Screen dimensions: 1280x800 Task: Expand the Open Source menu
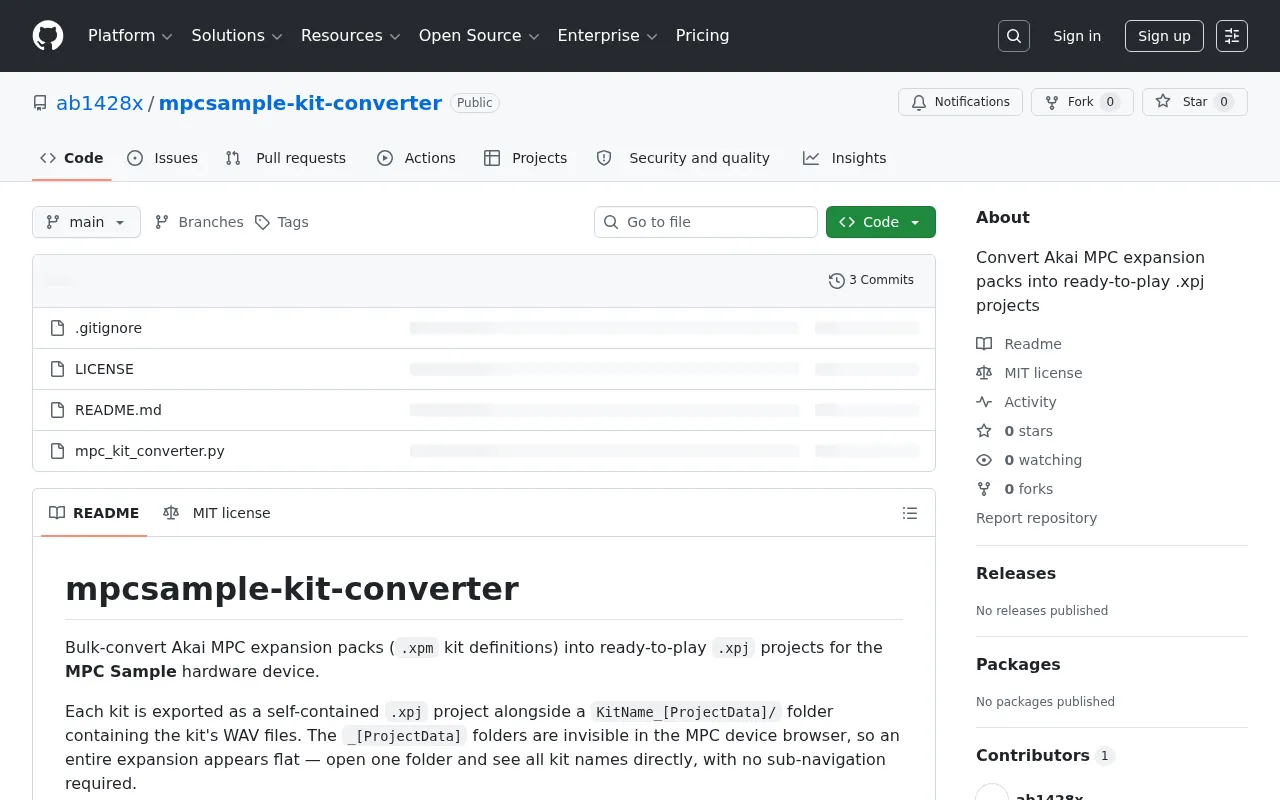coord(479,36)
